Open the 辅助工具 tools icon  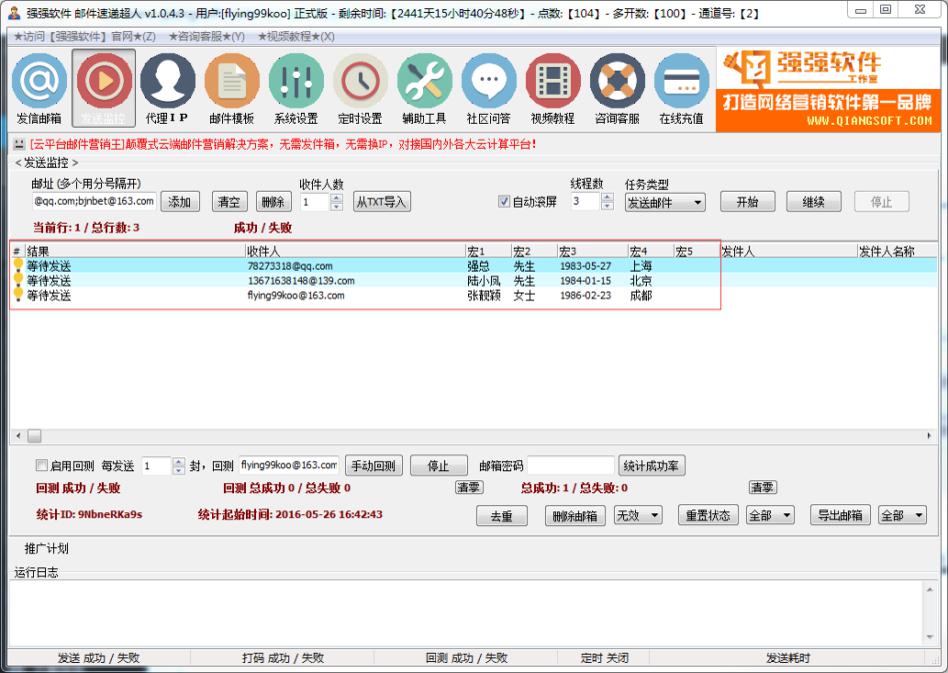(x=424, y=88)
